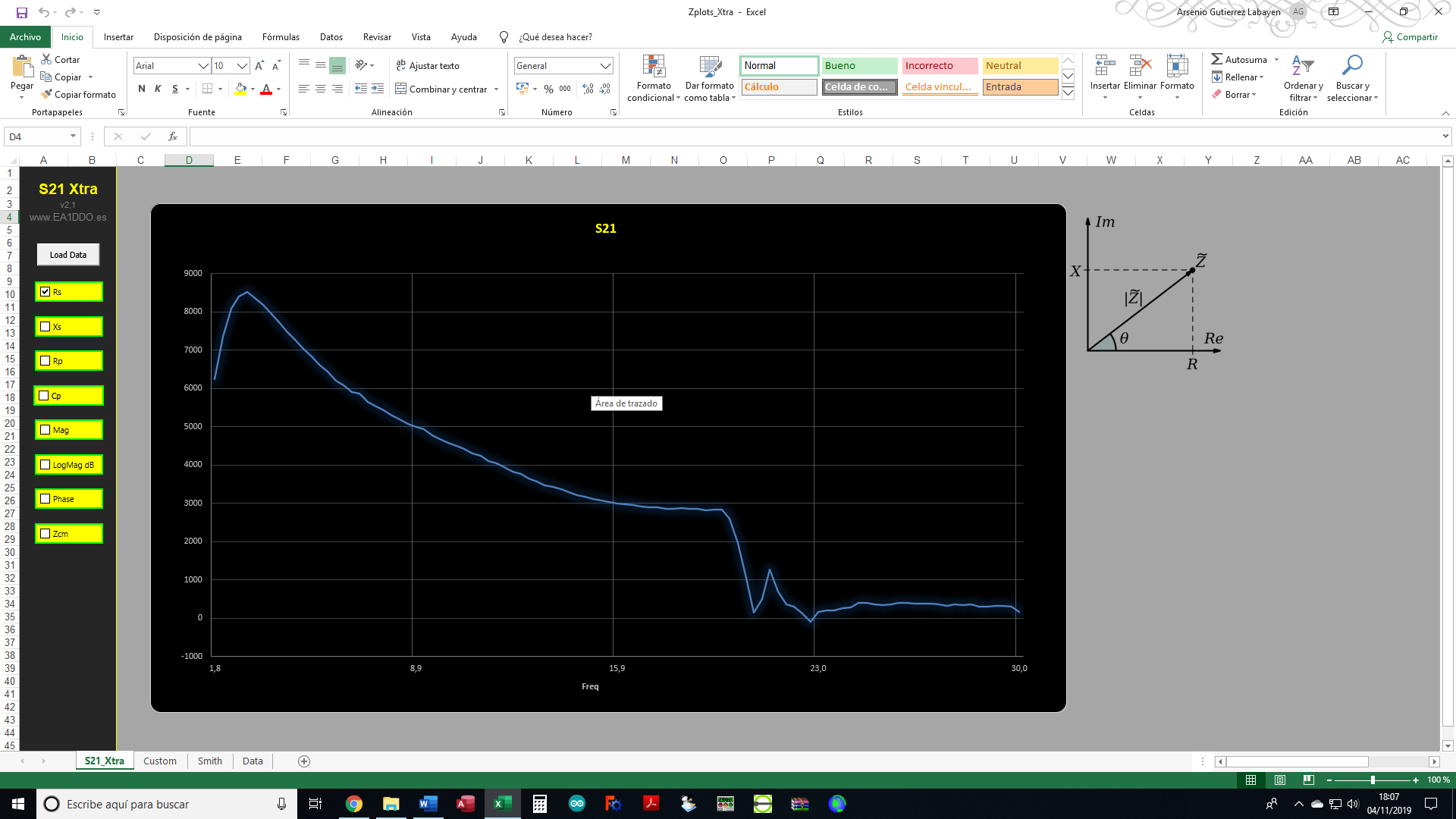Open the Fórmulas ribbon tab
Screen dimensions: 1456x819
281,36
